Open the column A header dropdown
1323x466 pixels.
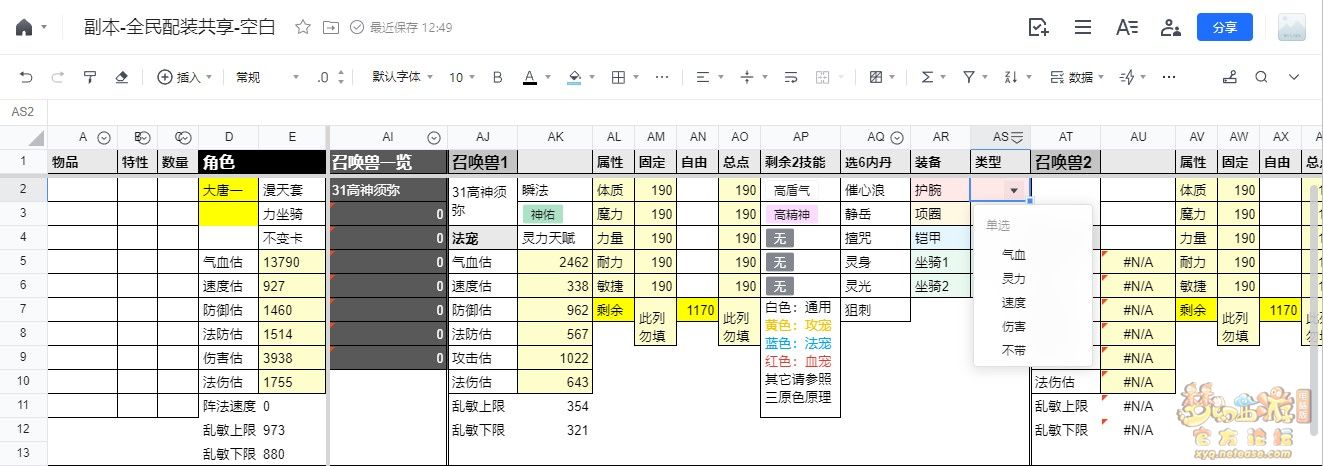(x=103, y=138)
